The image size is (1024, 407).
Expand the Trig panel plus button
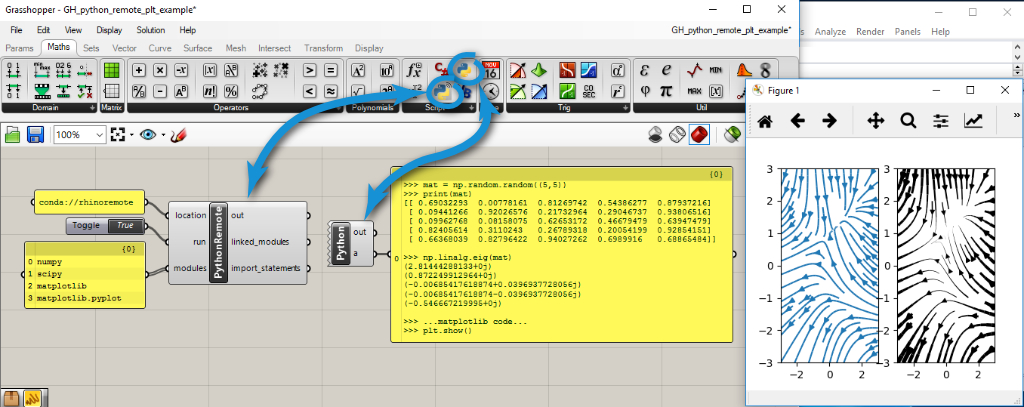(624, 108)
